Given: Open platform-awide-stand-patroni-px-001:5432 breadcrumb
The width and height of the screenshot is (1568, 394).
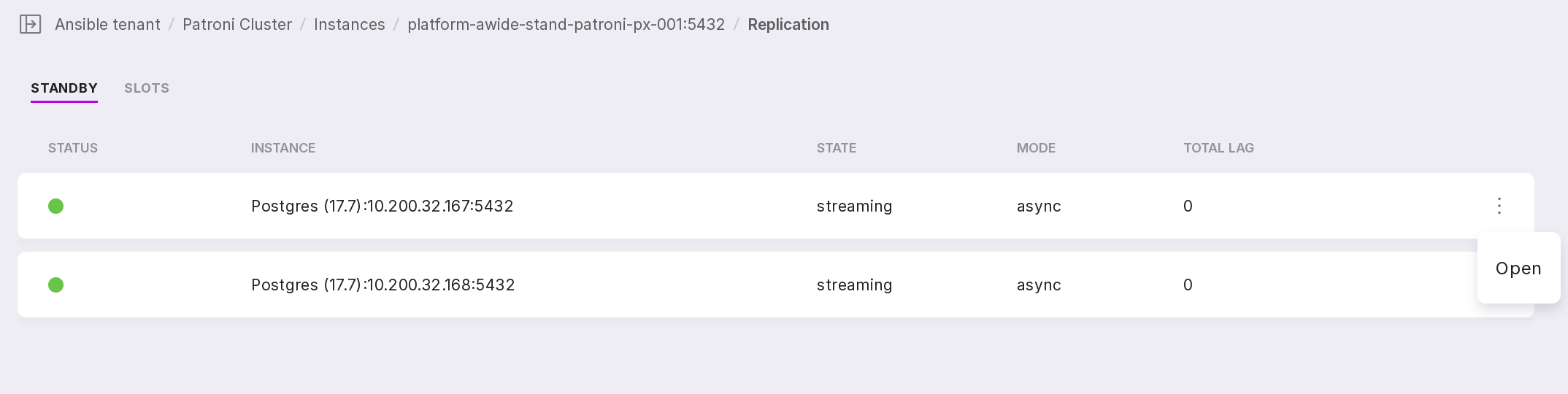Looking at the screenshot, I should pos(566,25).
